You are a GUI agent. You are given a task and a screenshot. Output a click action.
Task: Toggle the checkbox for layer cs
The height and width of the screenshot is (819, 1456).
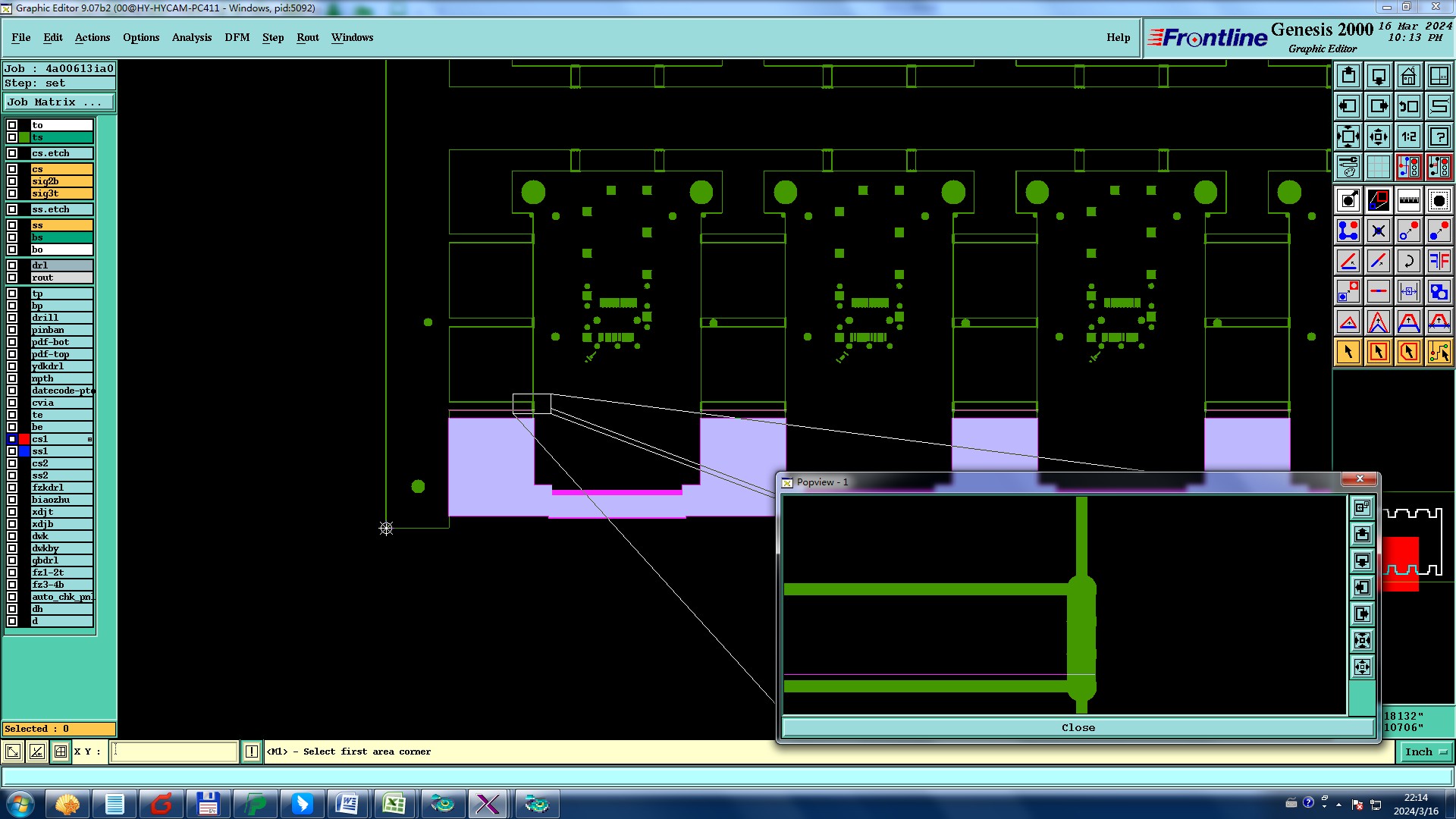point(12,169)
